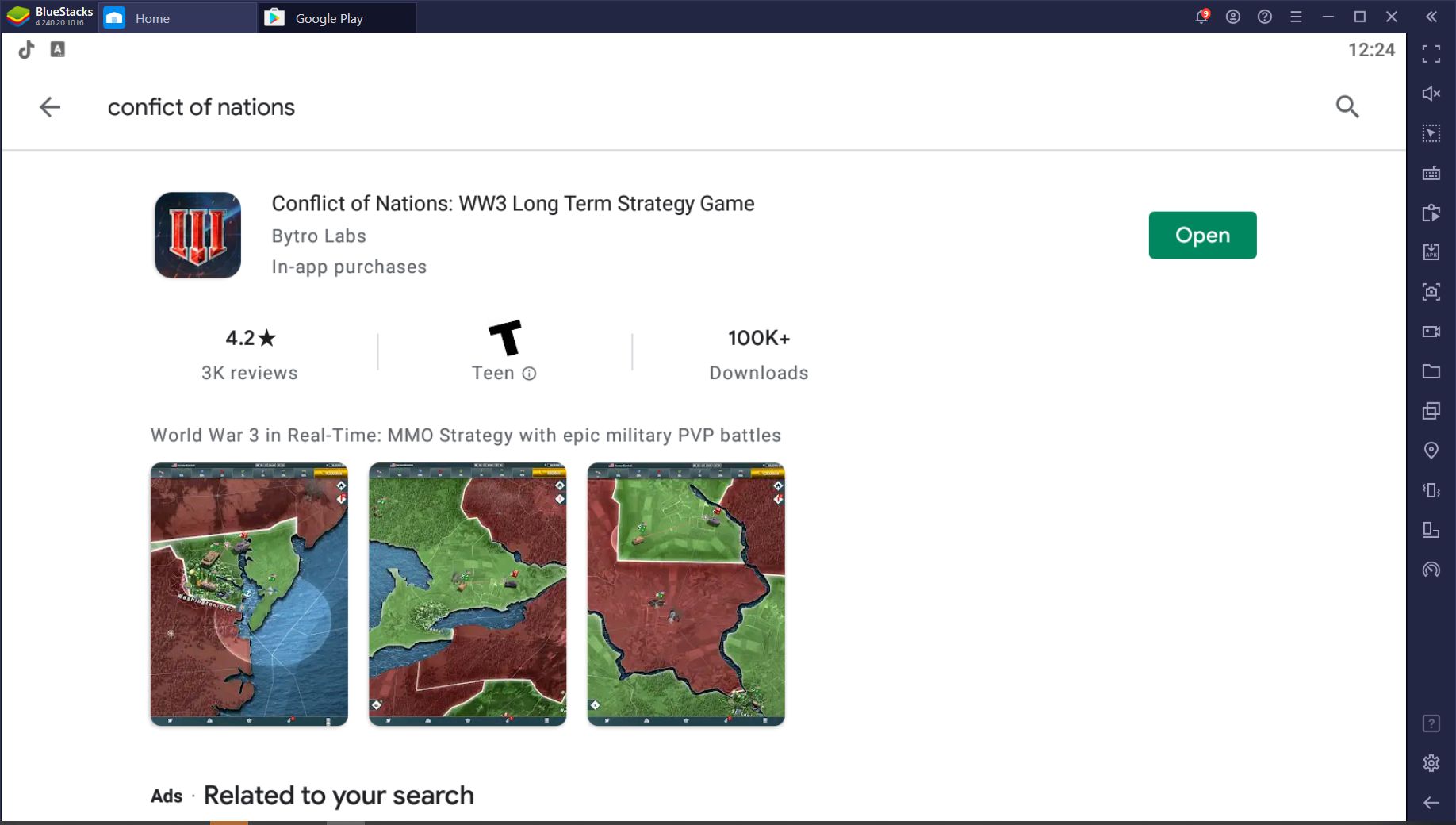The height and width of the screenshot is (825, 1456).
Task: Switch to the Home tab
Action: (x=178, y=17)
